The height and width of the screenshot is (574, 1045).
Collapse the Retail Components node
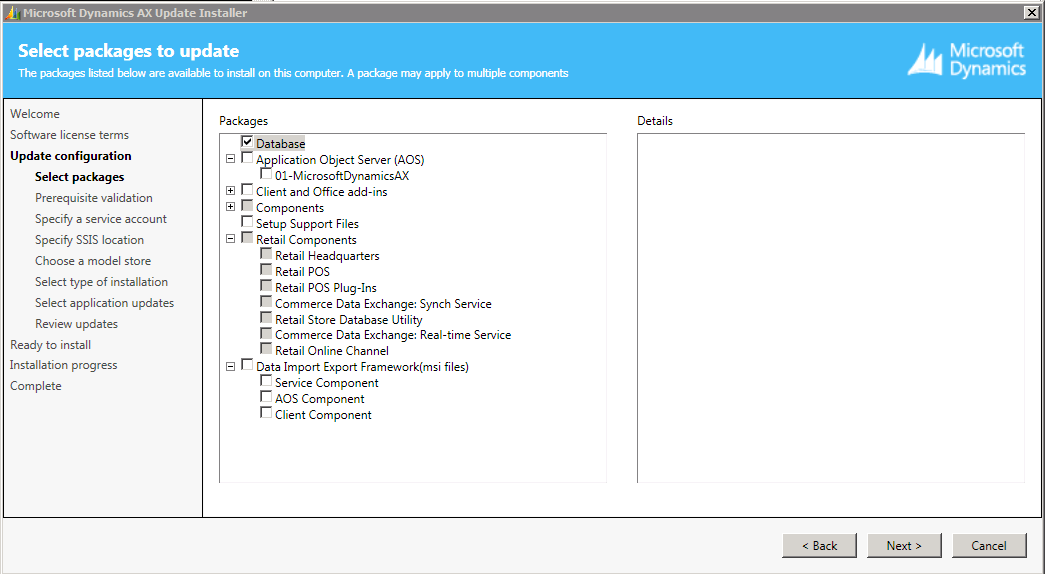pos(231,239)
